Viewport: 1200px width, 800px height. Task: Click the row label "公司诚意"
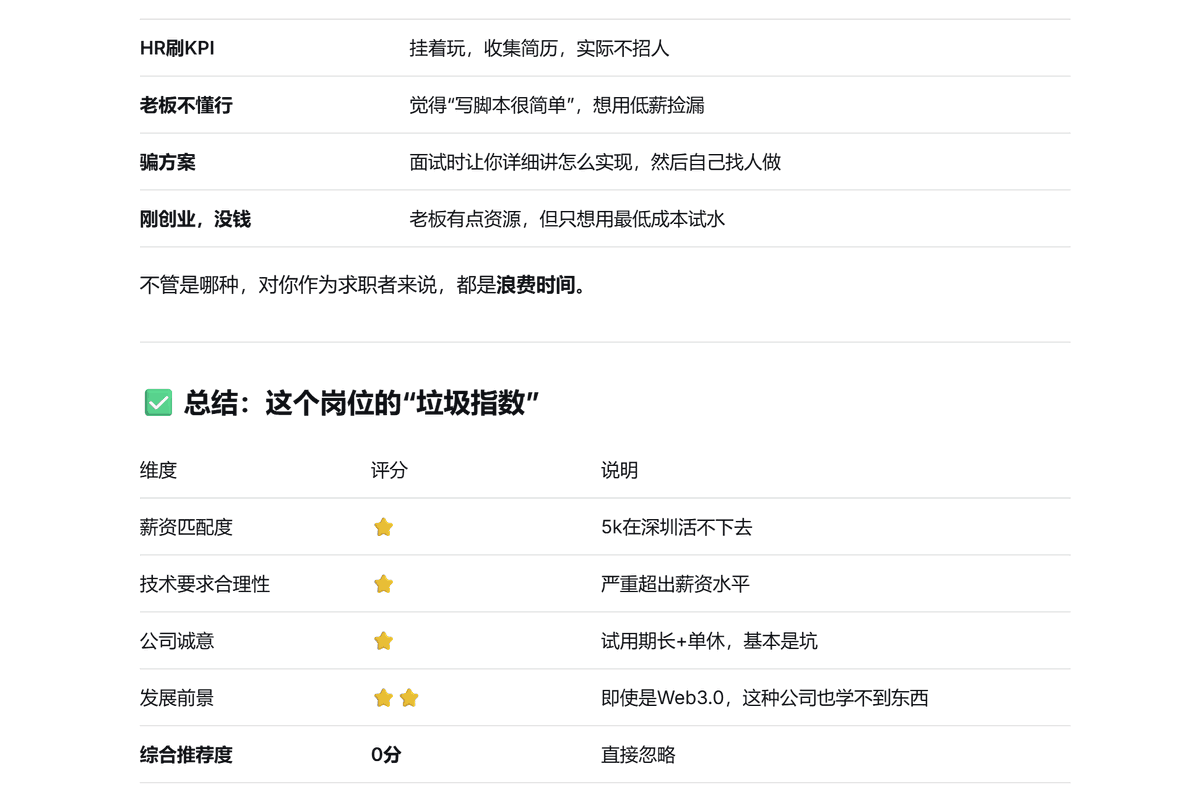(x=177, y=641)
